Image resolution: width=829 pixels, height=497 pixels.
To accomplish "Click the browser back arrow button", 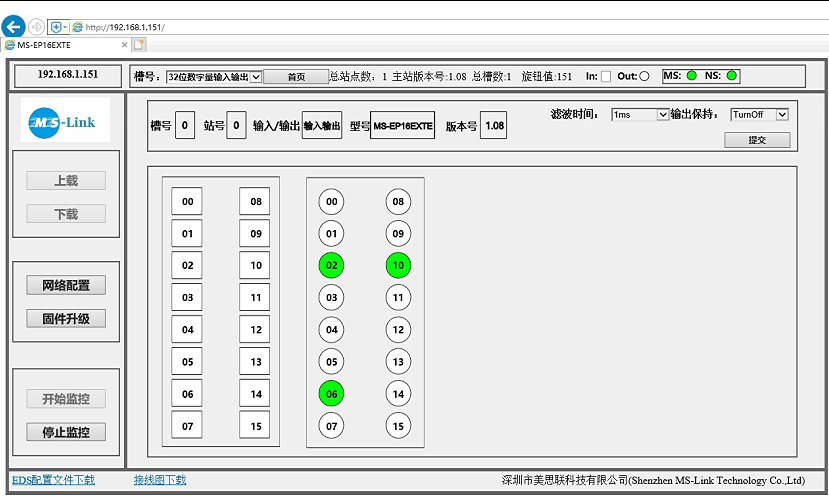I will tap(14, 26).
